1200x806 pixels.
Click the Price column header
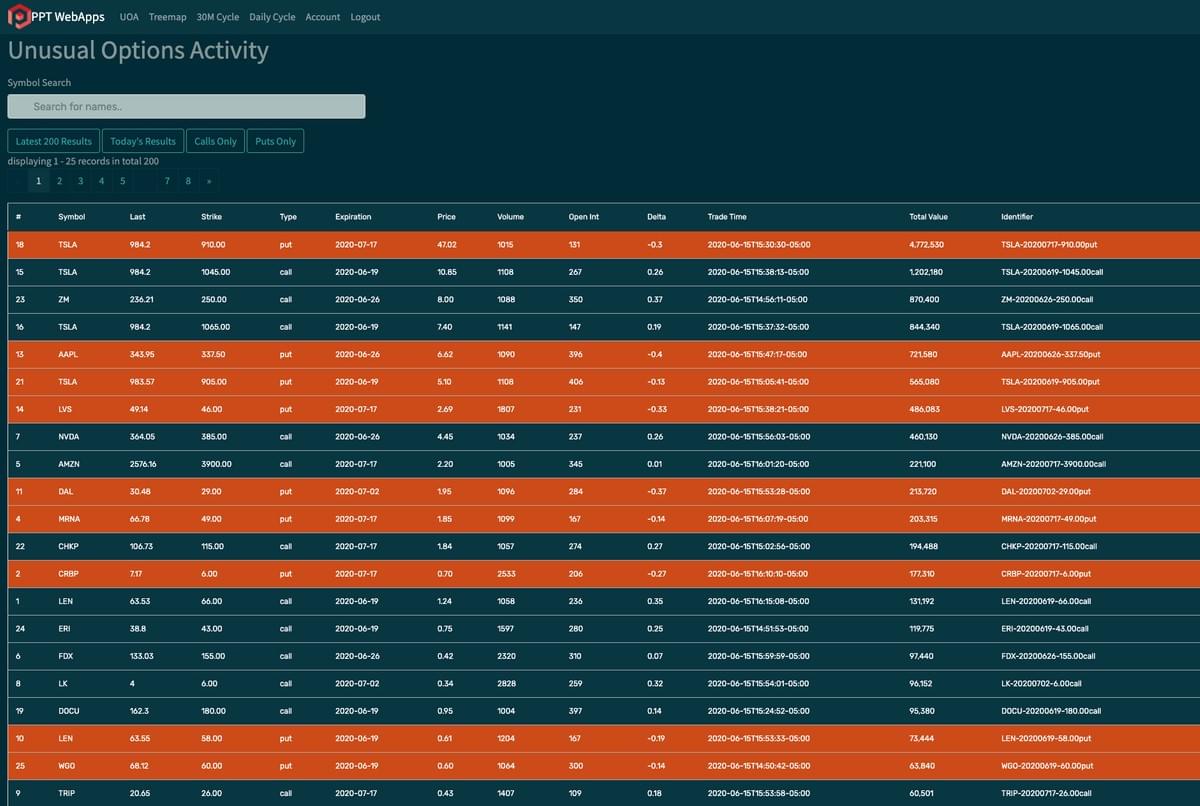(x=446, y=217)
